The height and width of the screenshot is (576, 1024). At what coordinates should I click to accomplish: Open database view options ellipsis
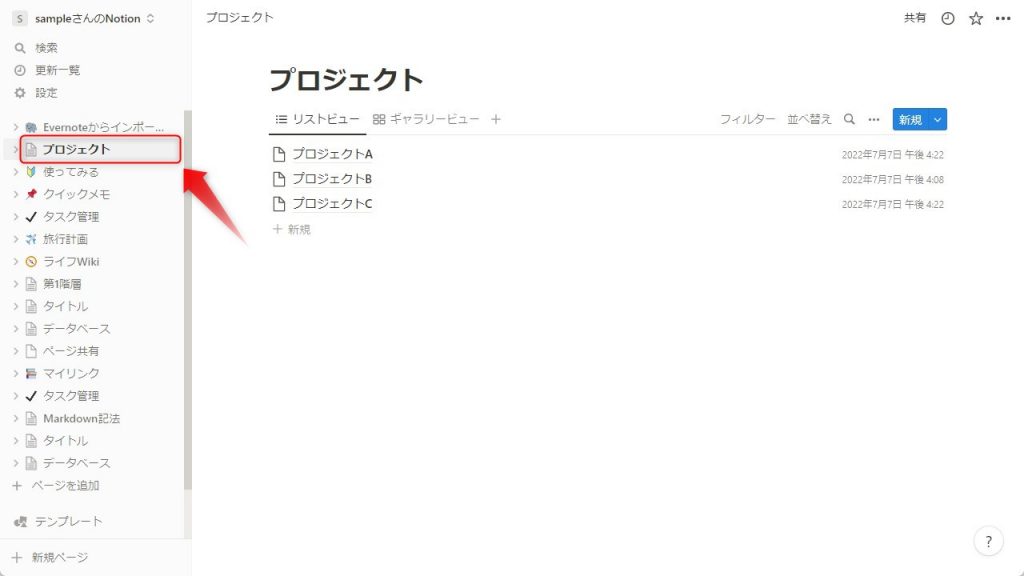click(874, 120)
